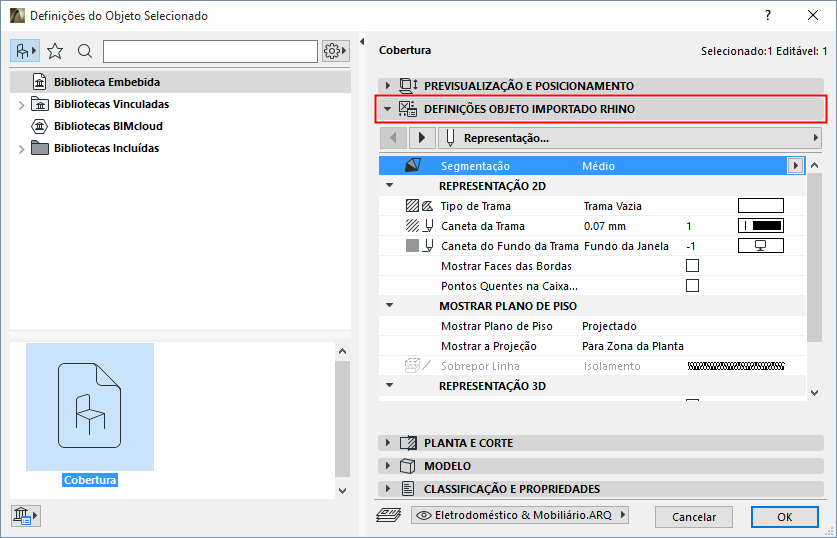Collapse the Mostrar Plano de Piso group
837x538 pixels.
coord(390,305)
